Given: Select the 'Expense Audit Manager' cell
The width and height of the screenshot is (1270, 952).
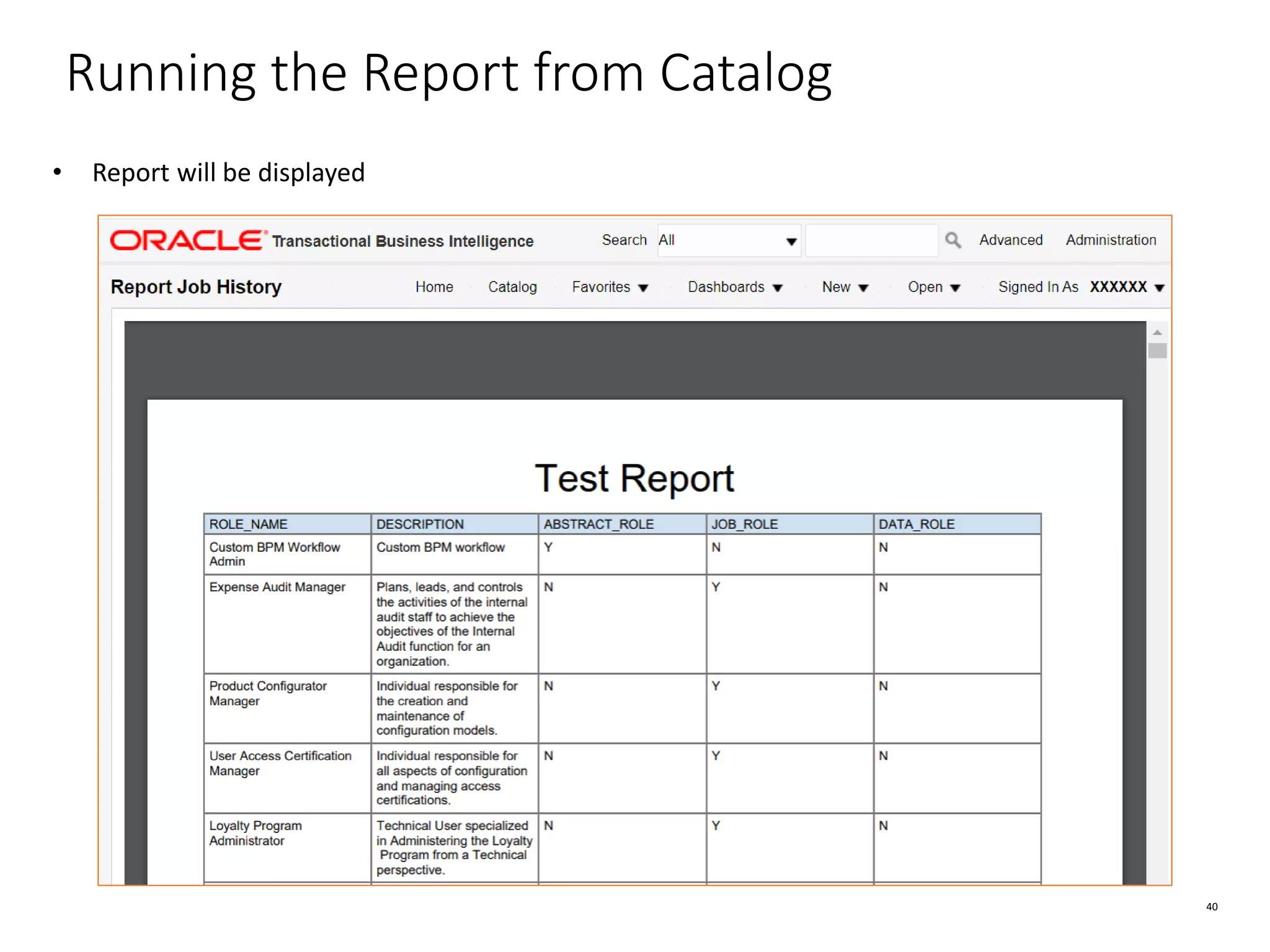Looking at the screenshot, I should (287, 624).
